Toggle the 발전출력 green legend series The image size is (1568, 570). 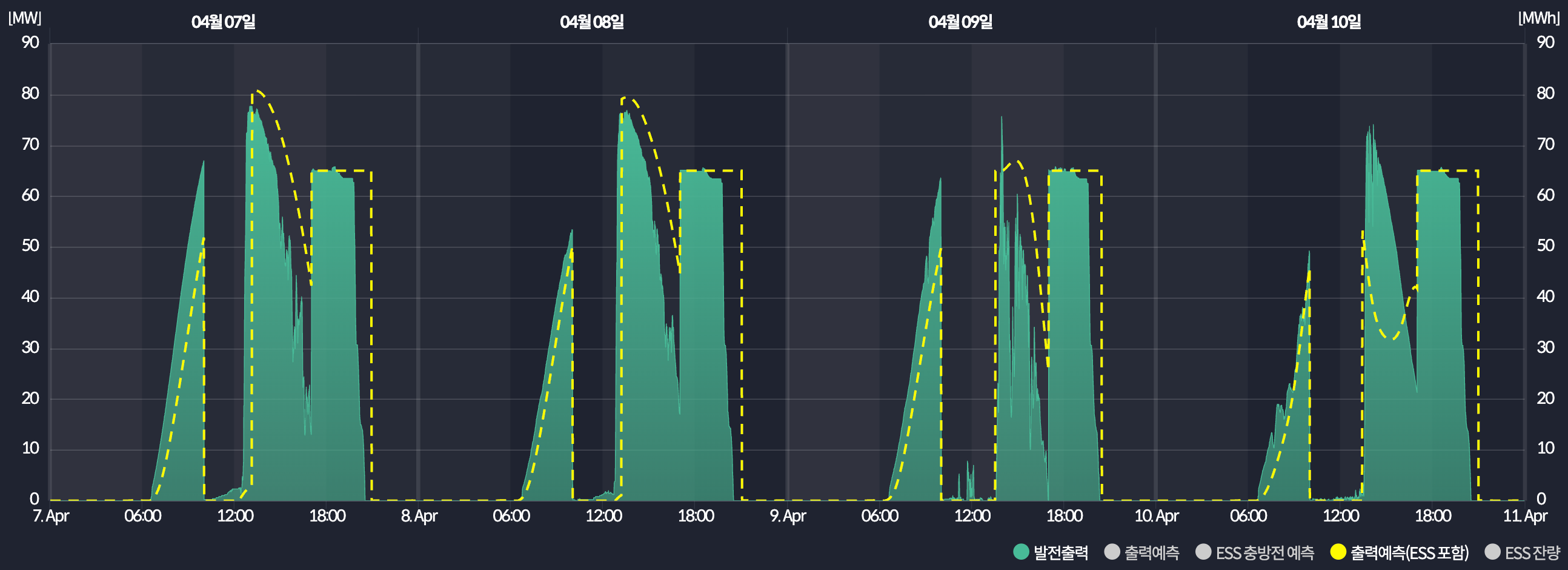point(1051,552)
